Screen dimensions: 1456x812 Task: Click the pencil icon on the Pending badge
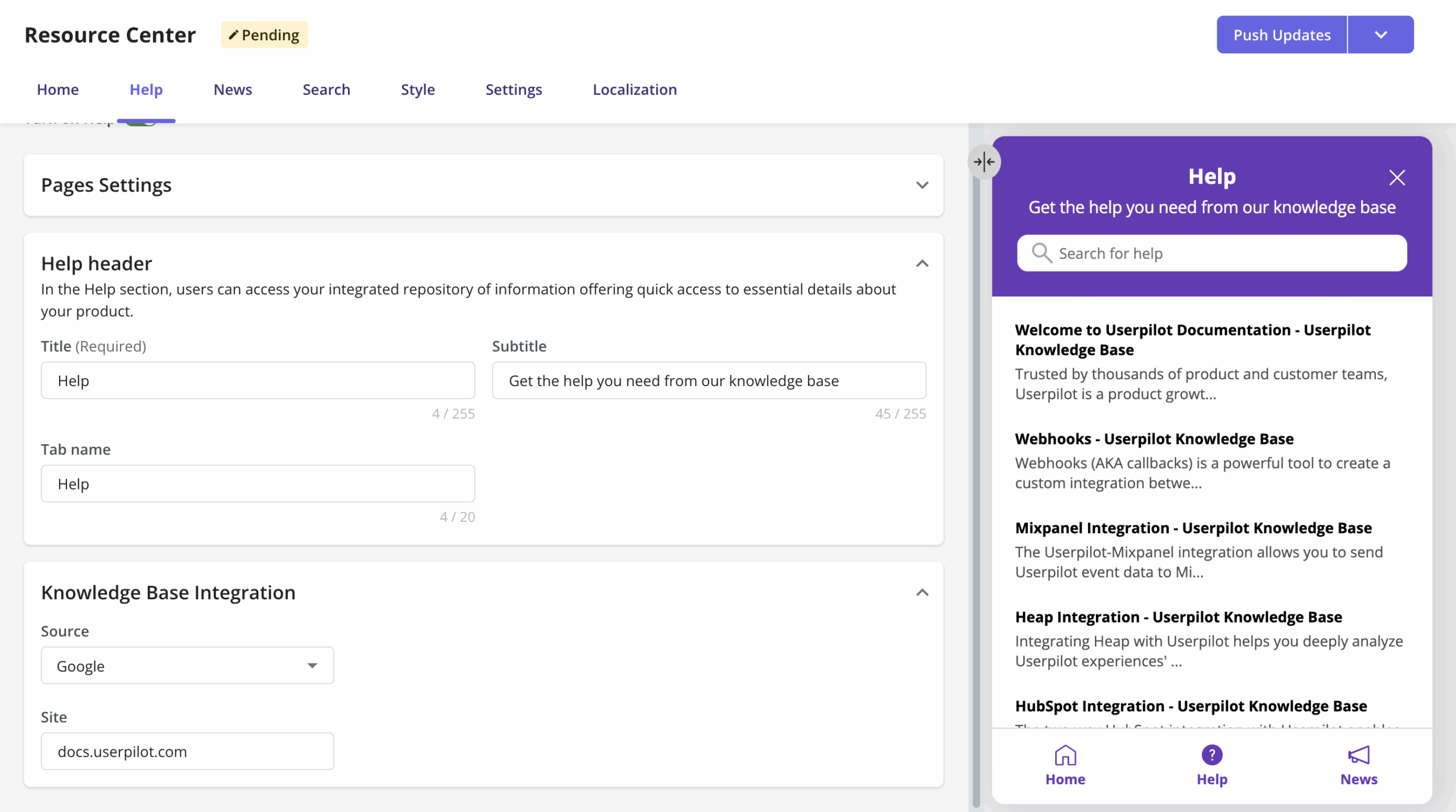233,34
